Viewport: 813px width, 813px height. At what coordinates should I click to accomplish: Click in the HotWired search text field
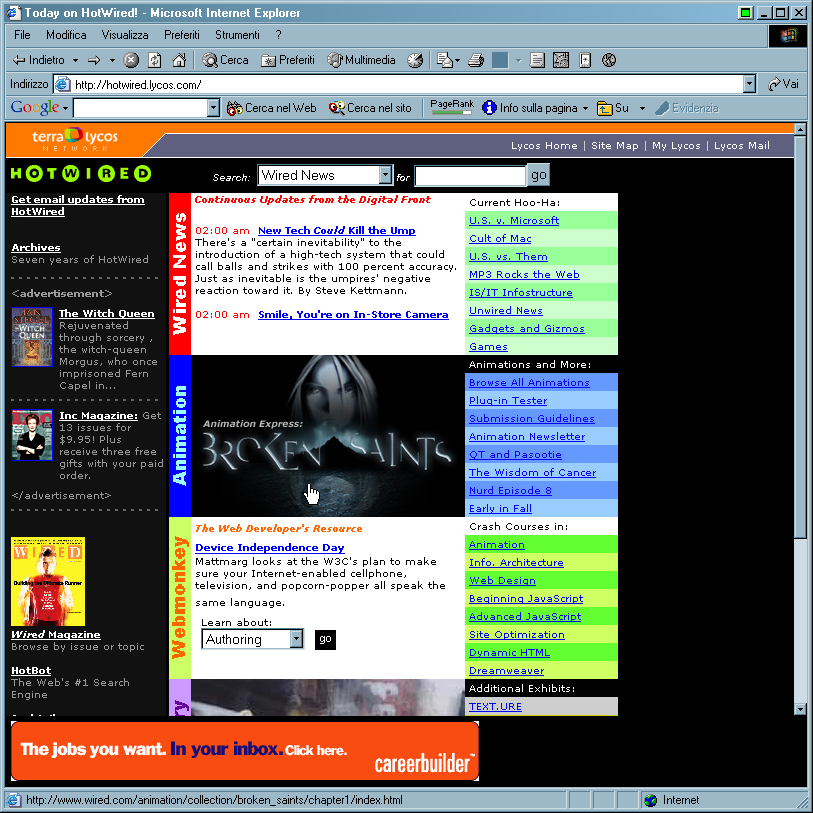coord(470,175)
